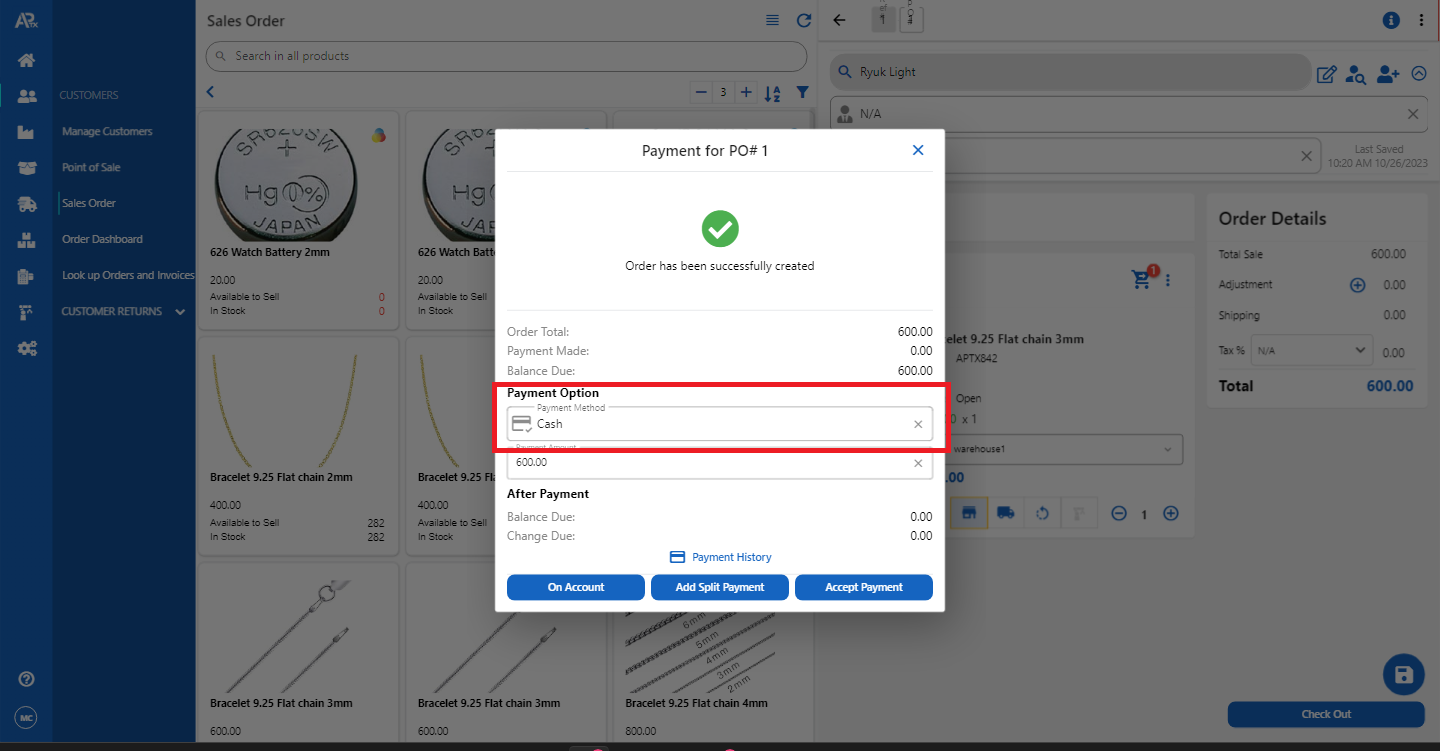Open the Payment Method dropdown showing Cash

pyautogui.click(x=720, y=424)
